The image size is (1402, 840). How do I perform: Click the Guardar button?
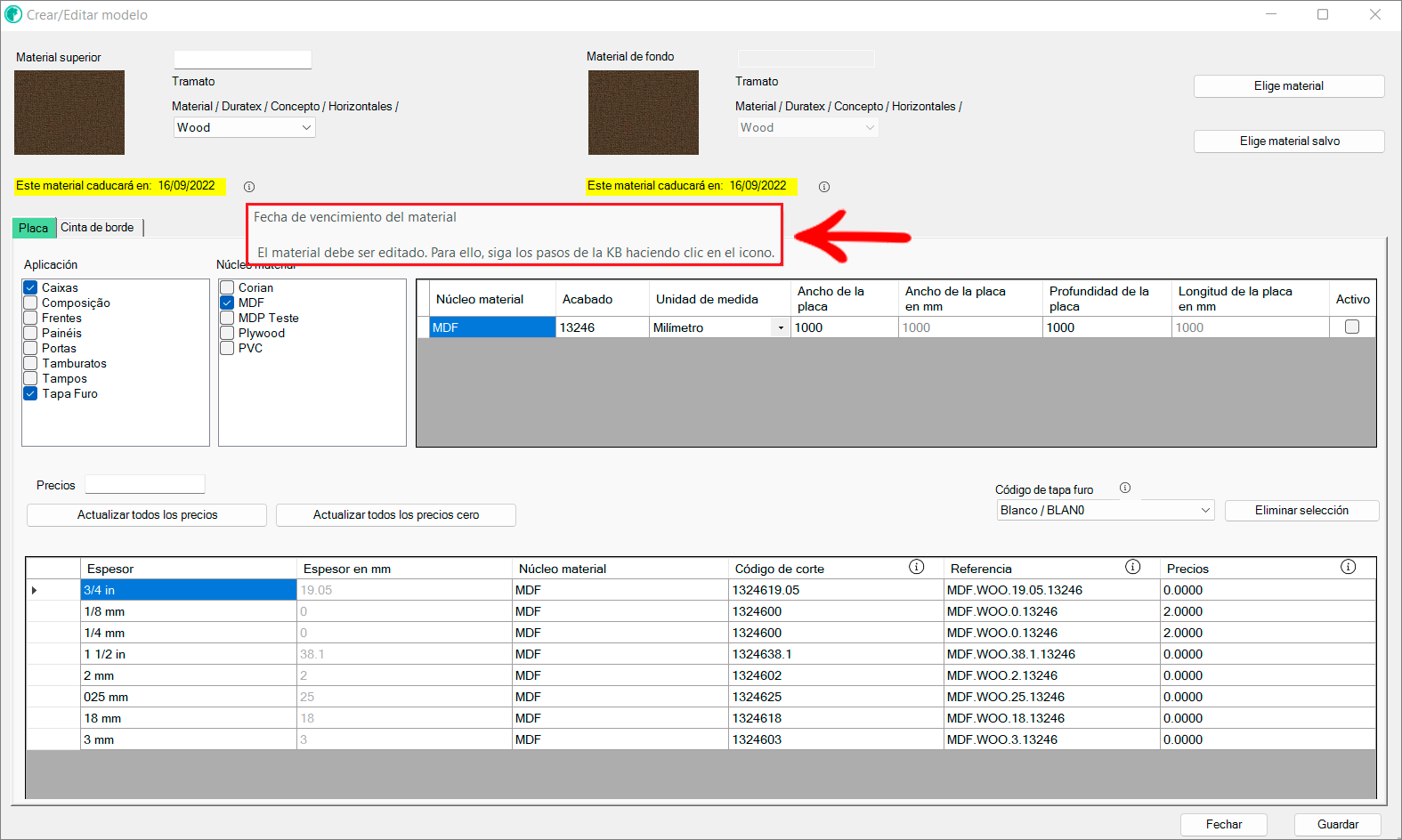point(1337,824)
